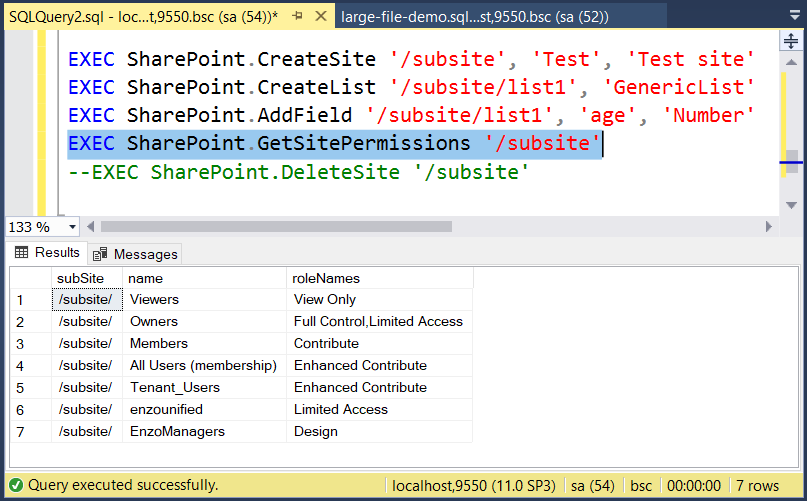Open the Results tab

pyautogui.click(x=47, y=252)
